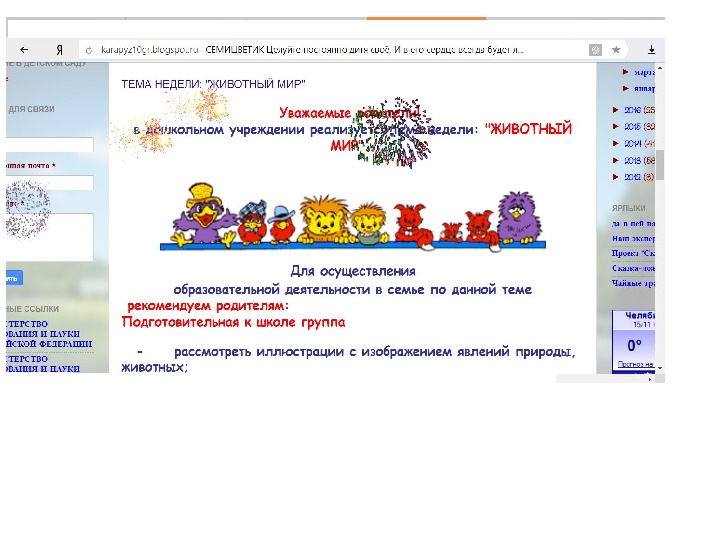The height and width of the screenshot is (540, 720).
Task: Focus the email field in contact form
Action: [50, 183]
